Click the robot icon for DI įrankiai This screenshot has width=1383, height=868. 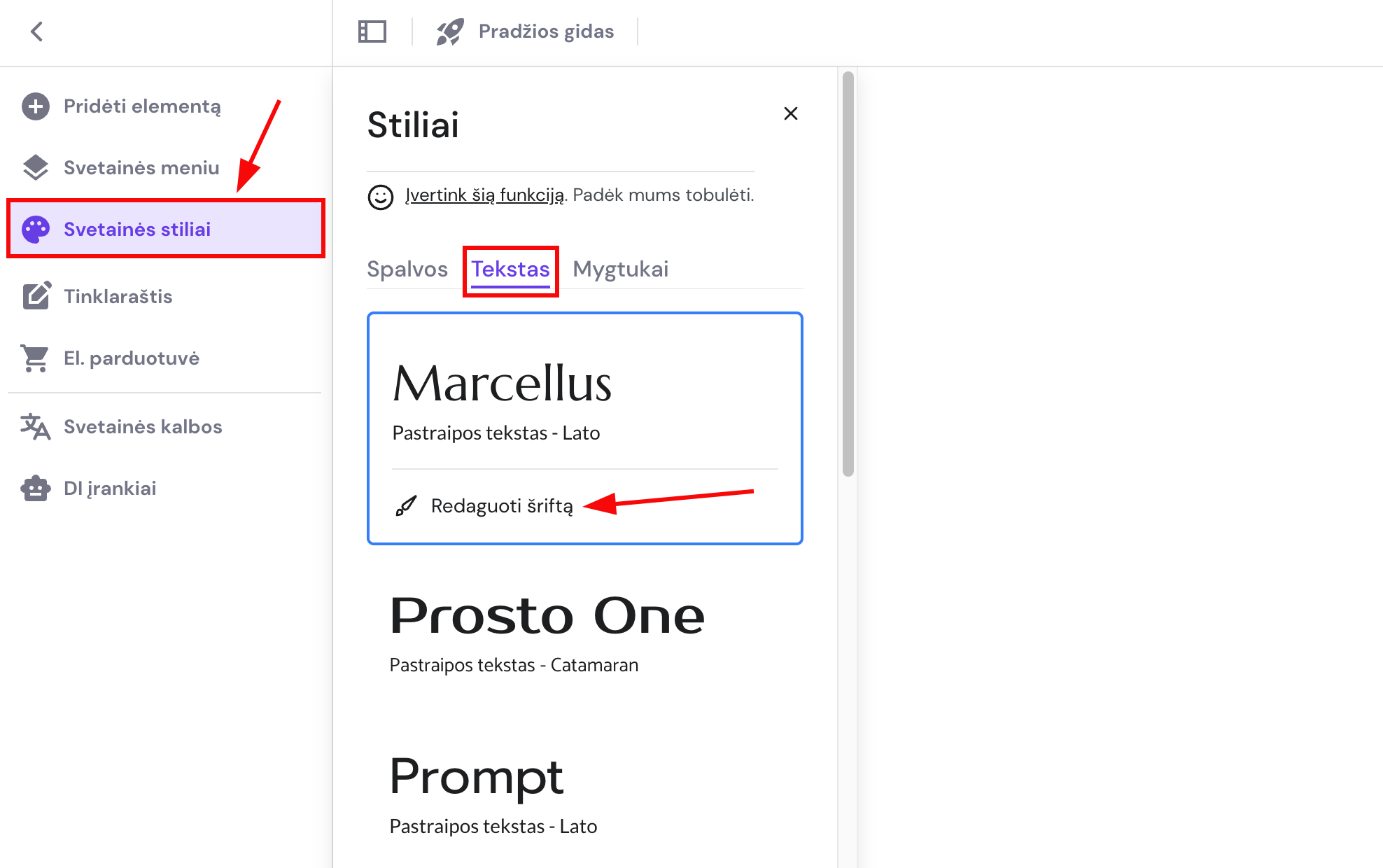pyautogui.click(x=36, y=489)
